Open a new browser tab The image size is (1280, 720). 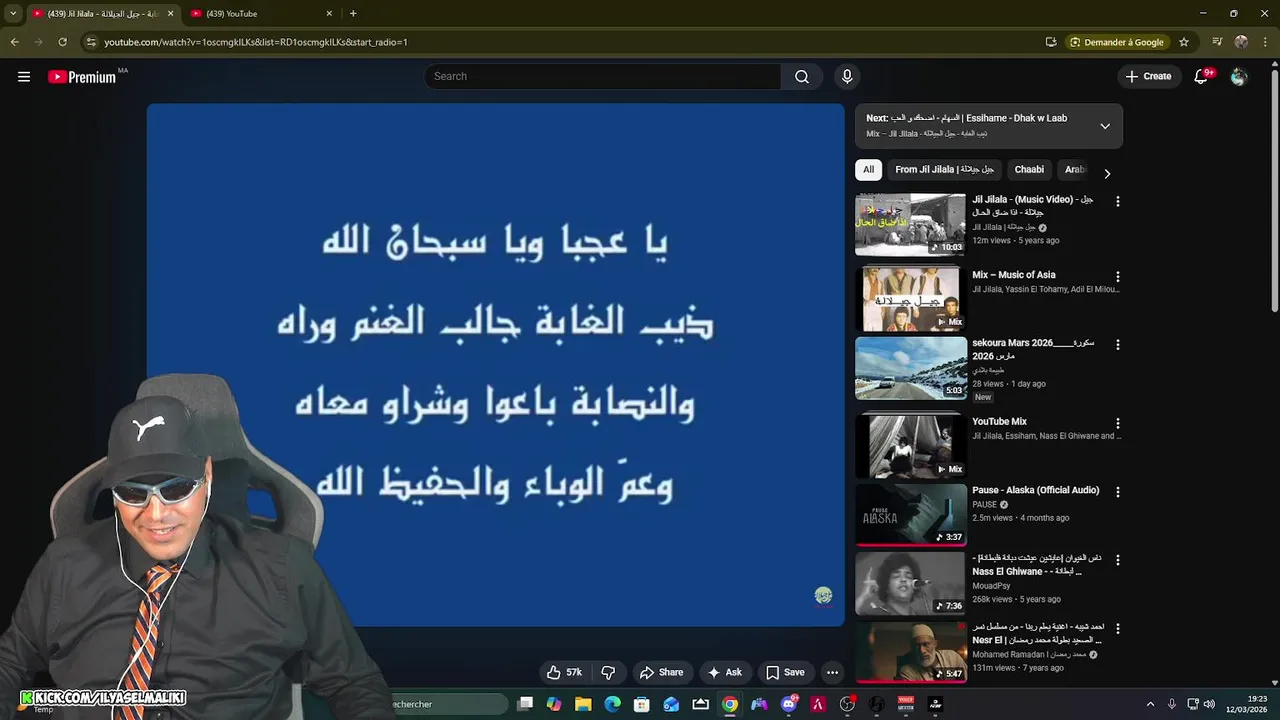click(353, 14)
